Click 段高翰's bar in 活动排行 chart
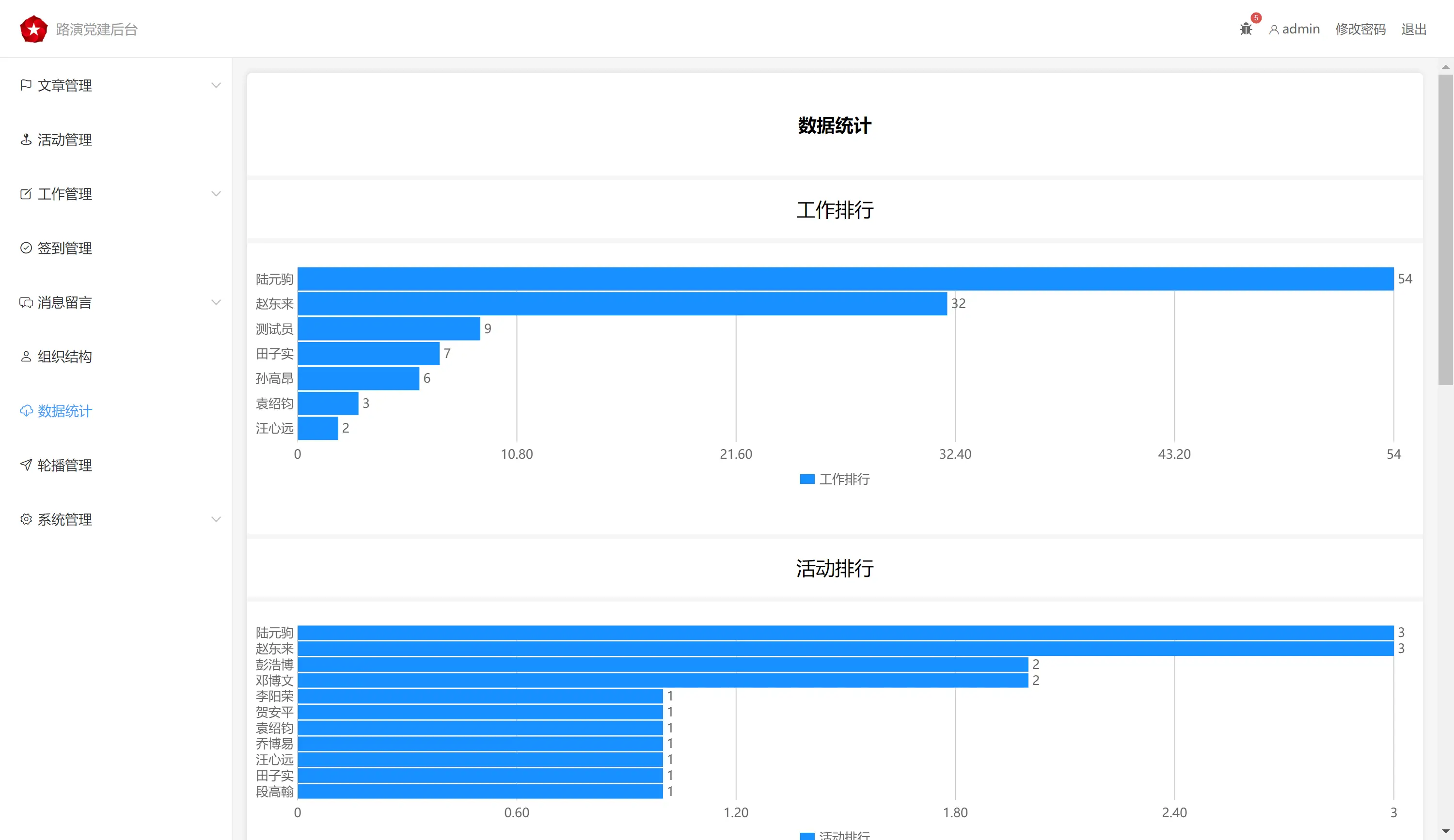The width and height of the screenshot is (1454, 840). (x=480, y=791)
